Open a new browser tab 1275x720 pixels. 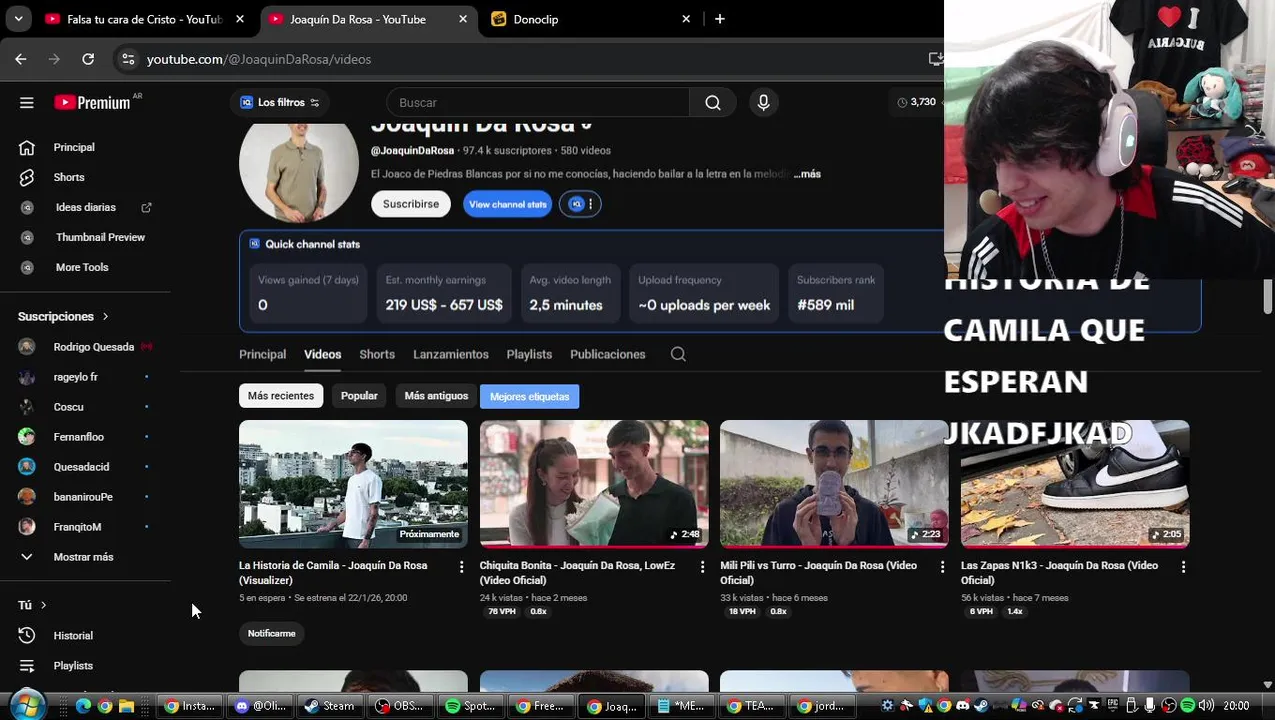coord(719,19)
